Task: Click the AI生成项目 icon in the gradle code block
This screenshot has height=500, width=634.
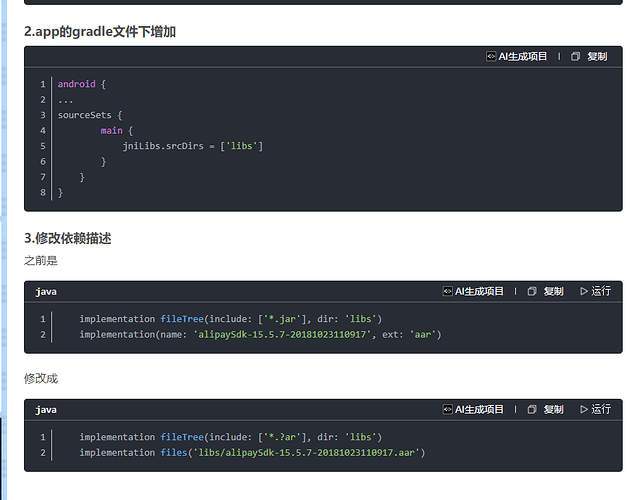Action: click(x=490, y=57)
